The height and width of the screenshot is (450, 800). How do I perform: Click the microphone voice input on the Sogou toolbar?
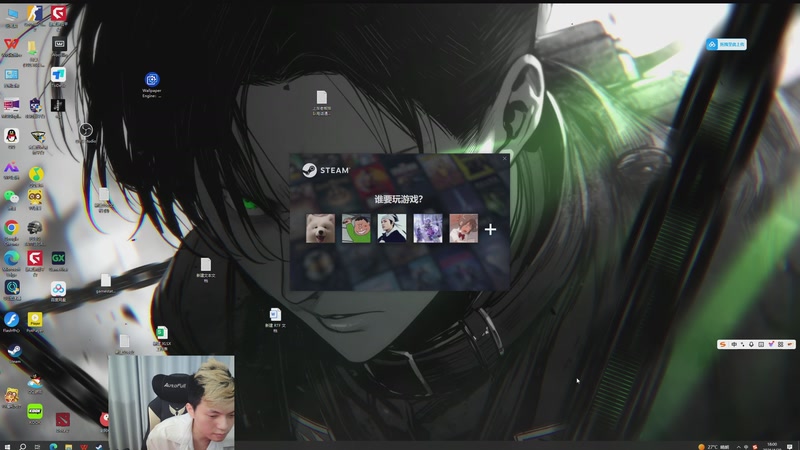(x=752, y=344)
